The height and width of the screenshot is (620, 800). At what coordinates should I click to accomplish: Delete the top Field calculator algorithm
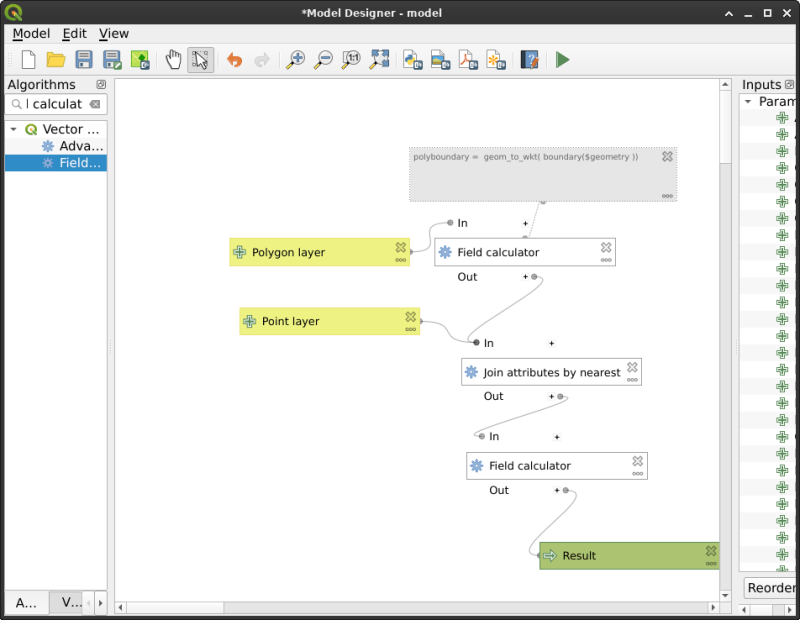(x=606, y=247)
